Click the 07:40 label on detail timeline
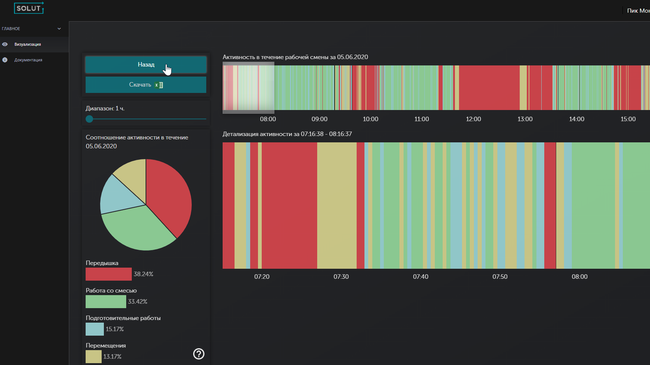The height and width of the screenshot is (365, 650). point(420,277)
